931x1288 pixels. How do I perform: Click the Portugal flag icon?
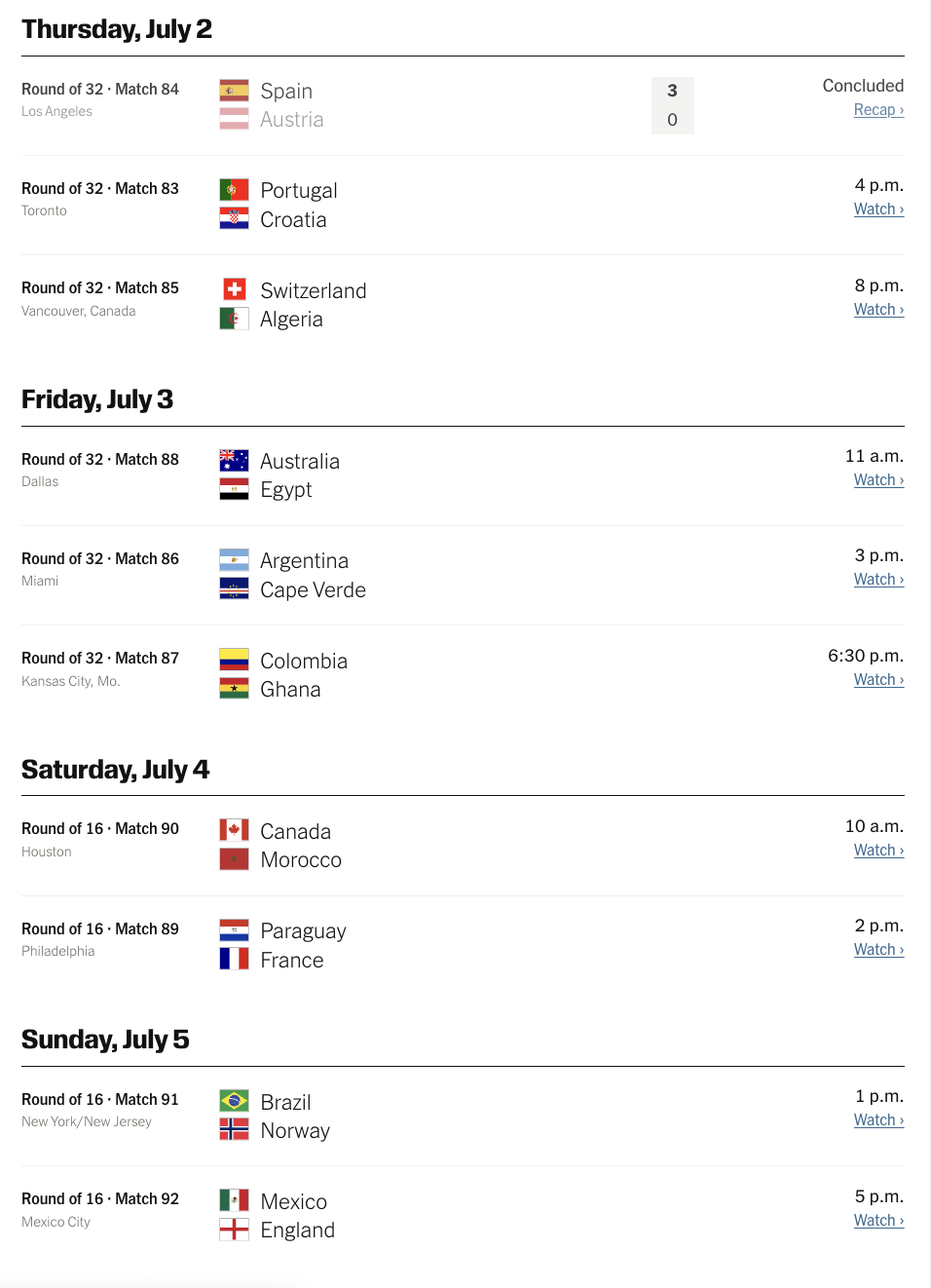click(234, 190)
